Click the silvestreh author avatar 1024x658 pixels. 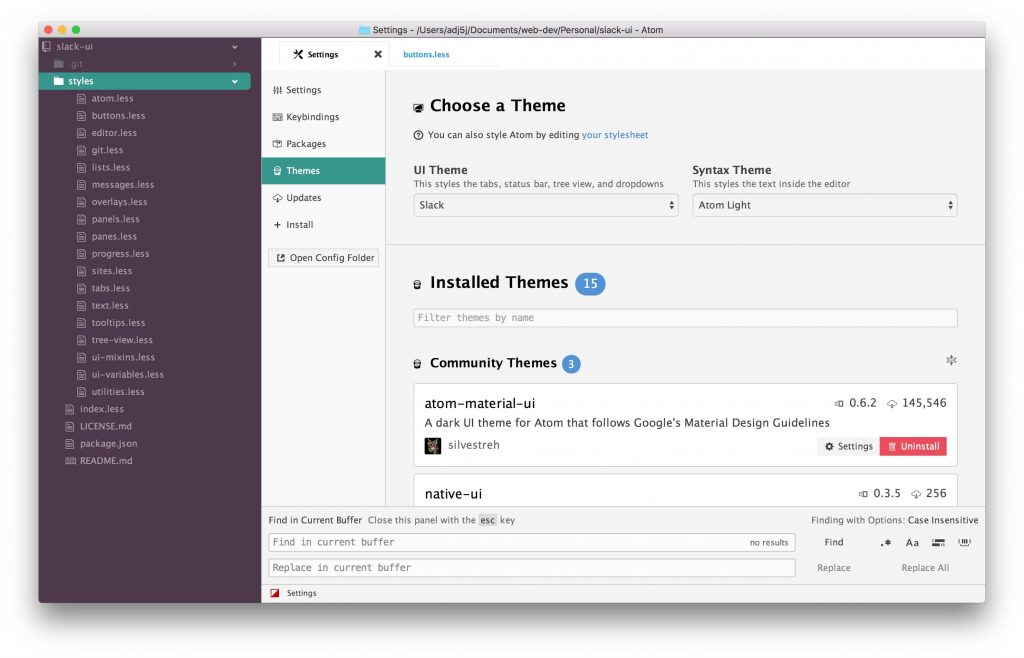(433, 446)
